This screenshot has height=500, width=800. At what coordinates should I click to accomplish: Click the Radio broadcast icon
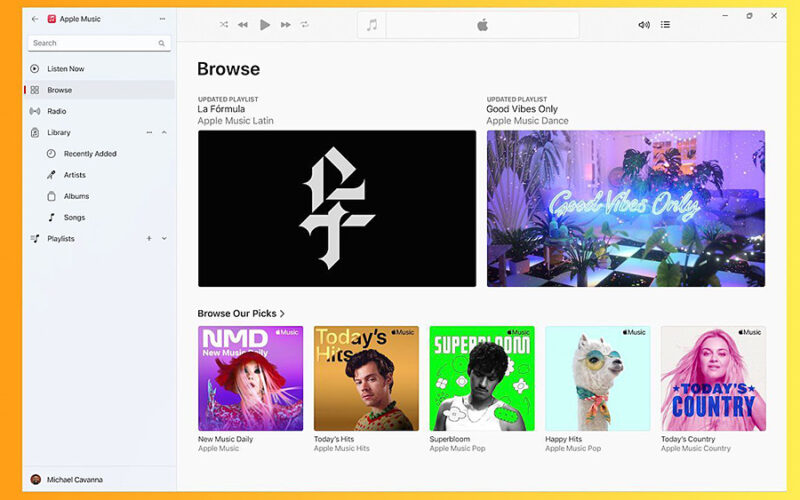(35, 111)
